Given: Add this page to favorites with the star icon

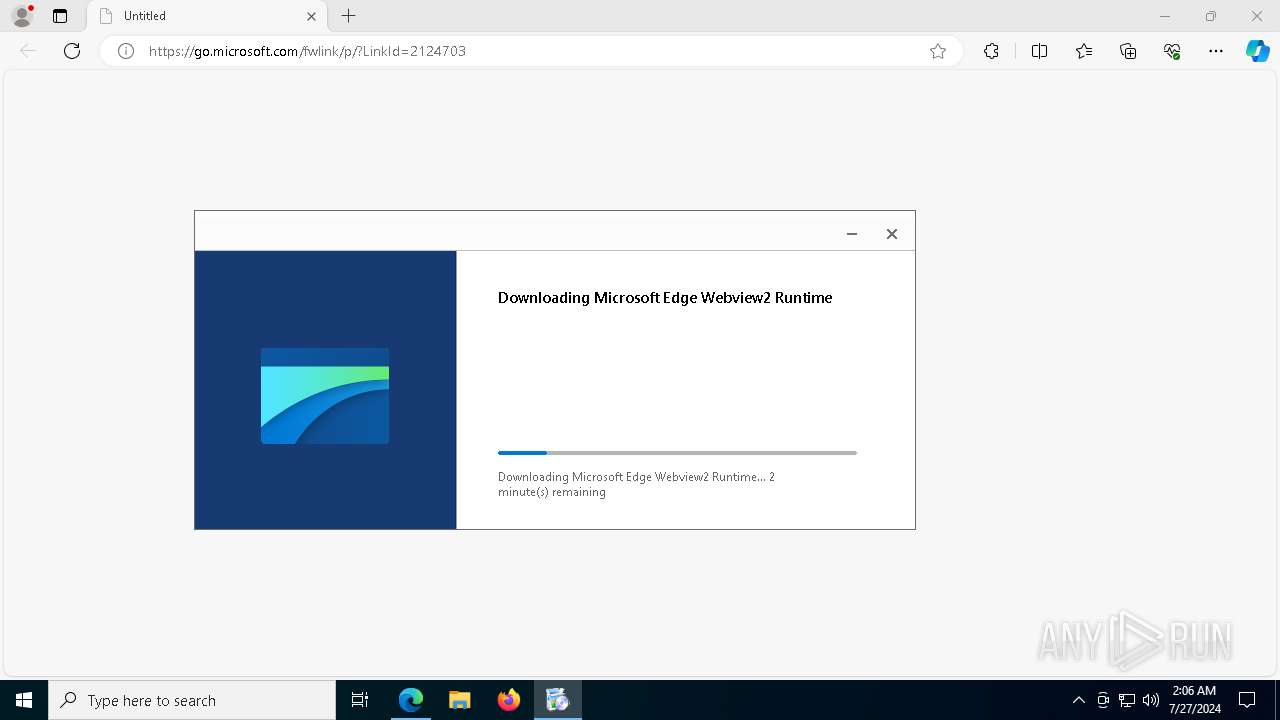Looking at the screenshot, I should tap(938, 51).
